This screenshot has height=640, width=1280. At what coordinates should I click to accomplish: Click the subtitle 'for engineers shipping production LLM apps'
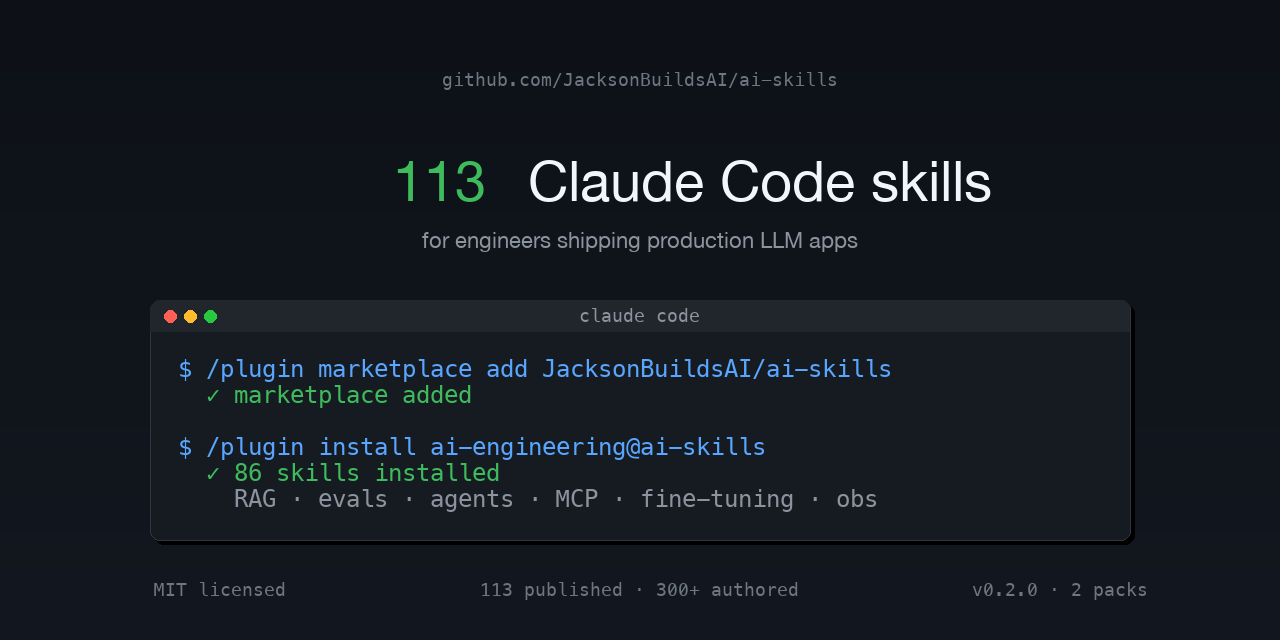pos(640,241)
